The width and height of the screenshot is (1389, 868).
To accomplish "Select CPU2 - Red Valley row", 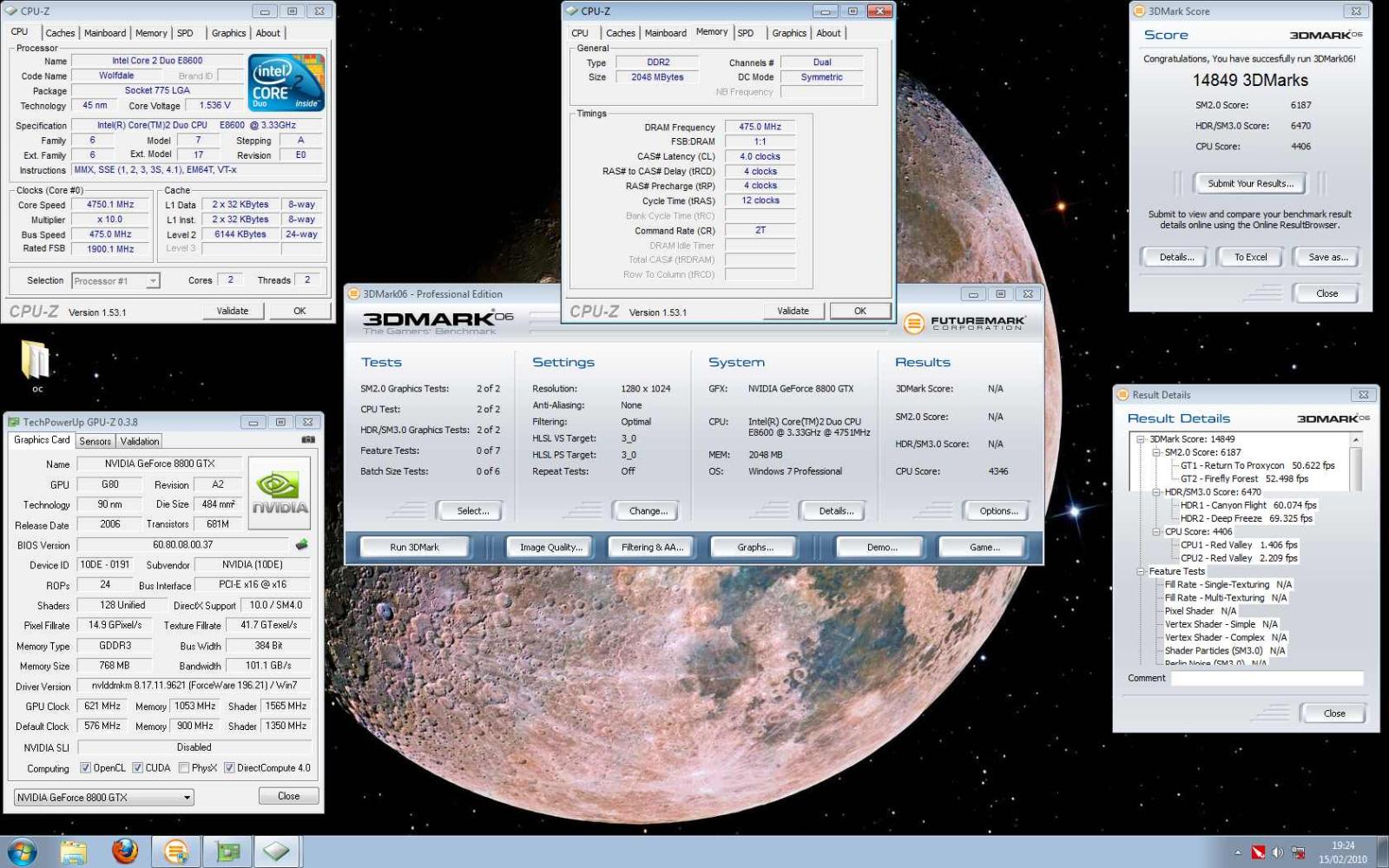I will click(1239, 558).
